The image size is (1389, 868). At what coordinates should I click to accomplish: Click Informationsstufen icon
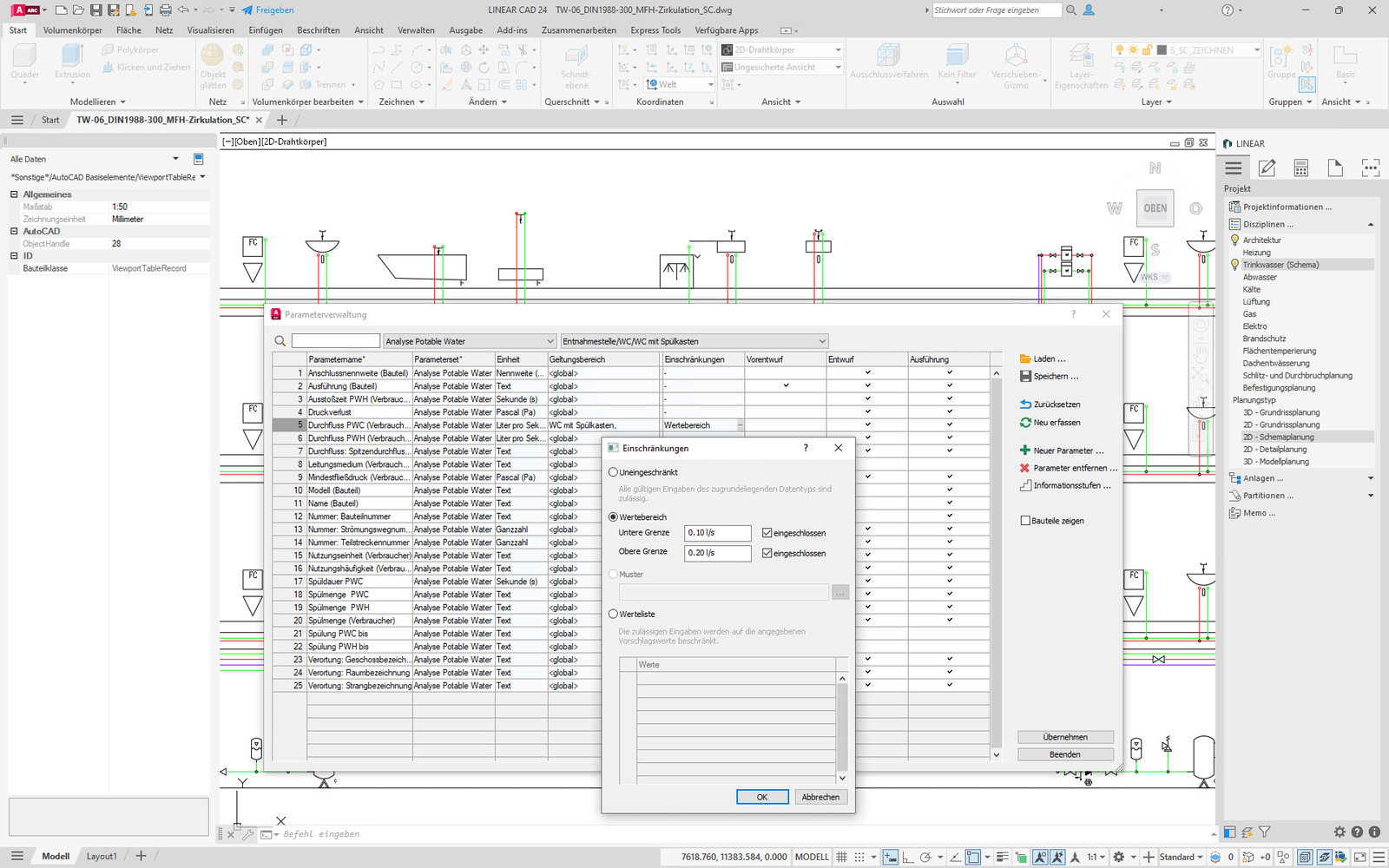tap(1025, 485)
